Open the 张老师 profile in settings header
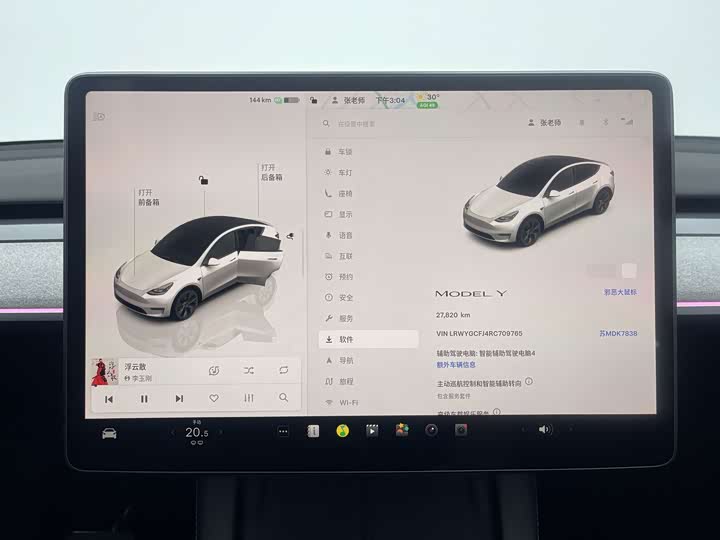Image resolution: width=720 pixels, height=540 pixels. coord(545,123)
